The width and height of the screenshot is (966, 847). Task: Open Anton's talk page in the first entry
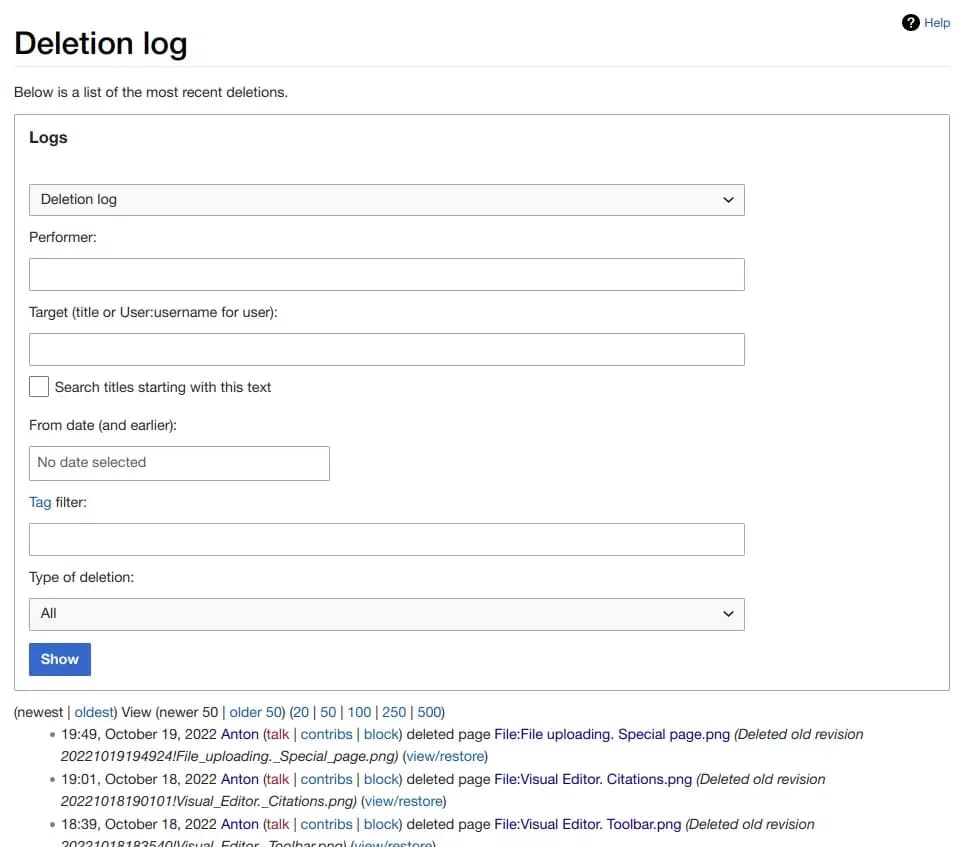277,734
